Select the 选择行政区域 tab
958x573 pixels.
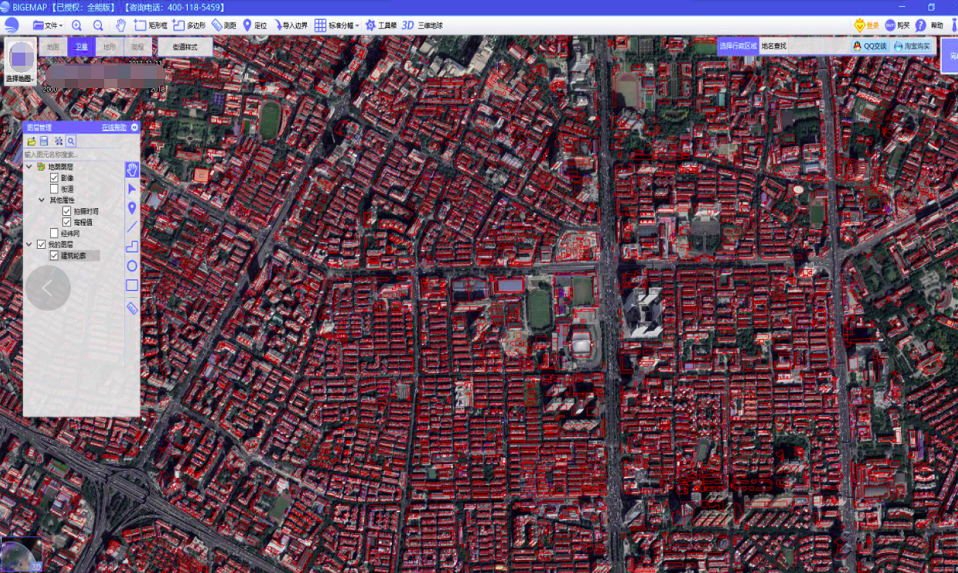737,46
